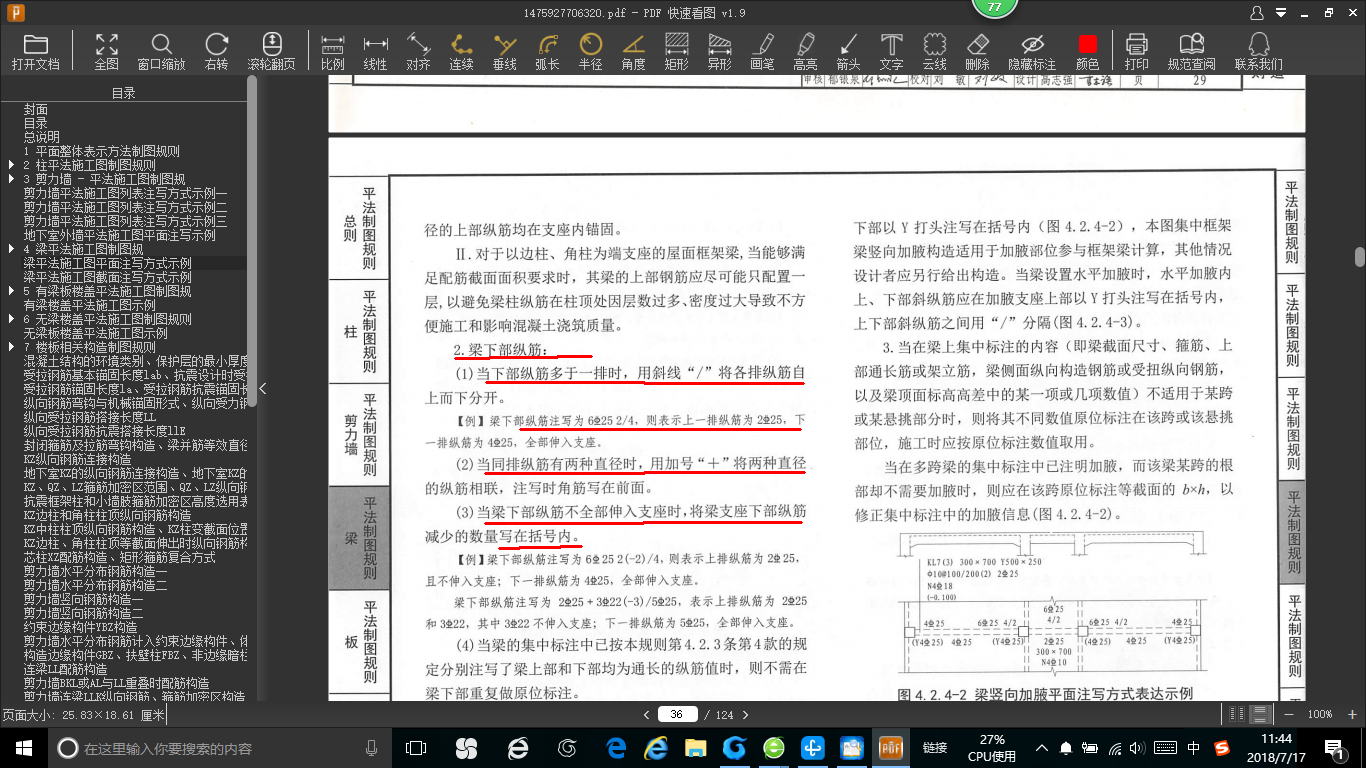The height and width of the screenshot is (768, 1366).
Task: Select the 半径 radius tool
Action: pos(590,50)
